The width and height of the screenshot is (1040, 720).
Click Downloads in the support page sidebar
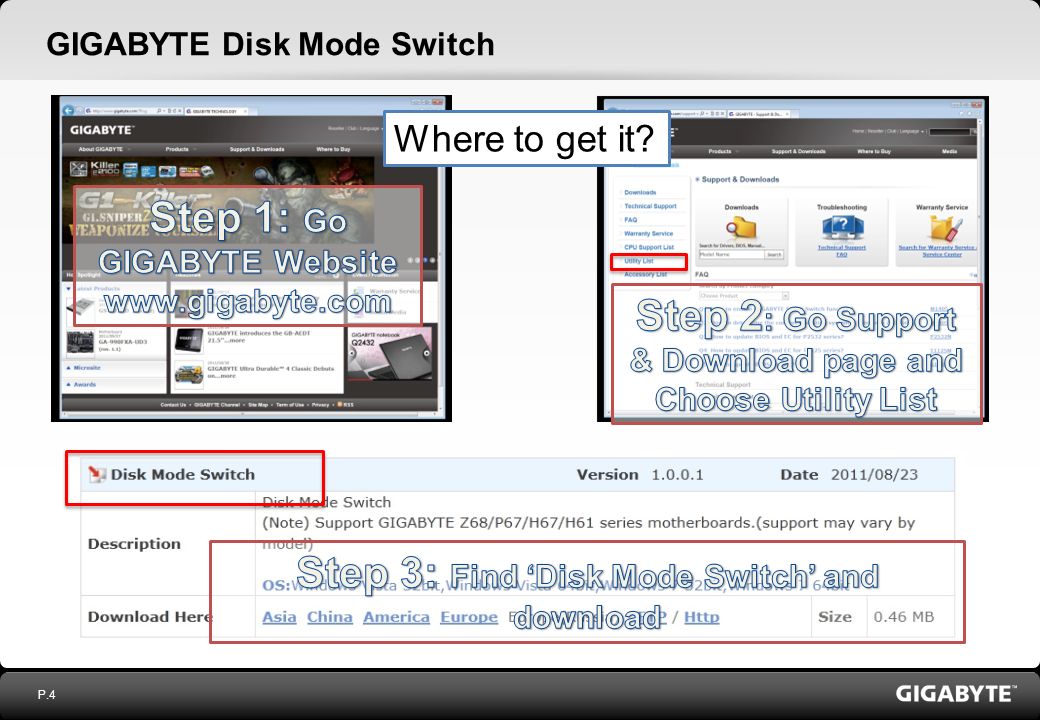coord(640,192)
